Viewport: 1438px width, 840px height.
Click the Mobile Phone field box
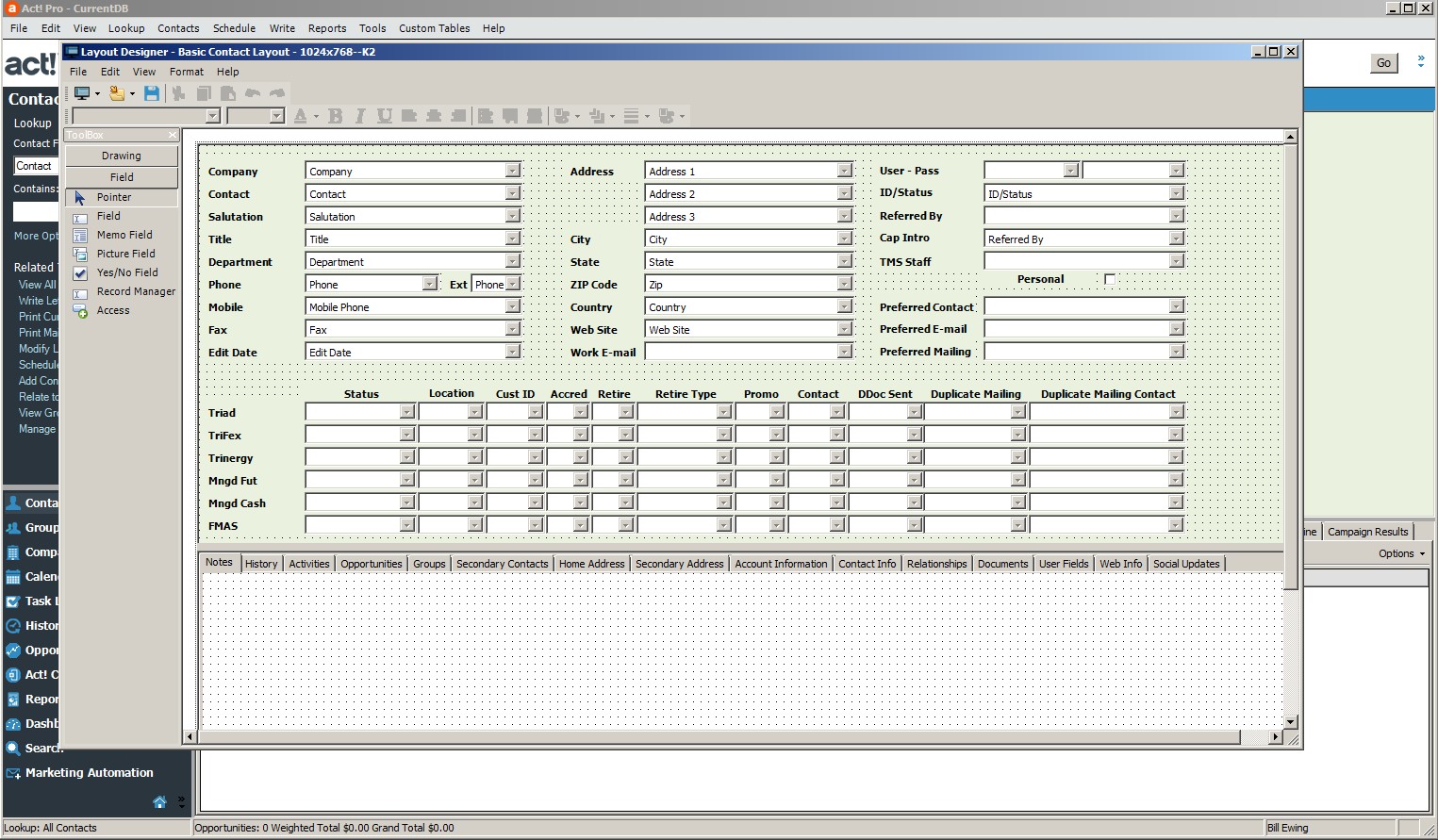413,307
